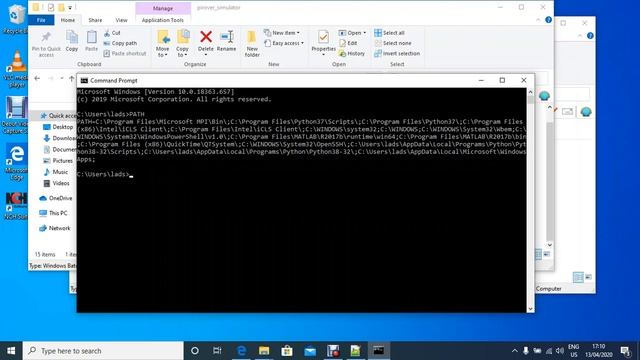
Task: Click the taskbar search box
Action: (103, 351)
